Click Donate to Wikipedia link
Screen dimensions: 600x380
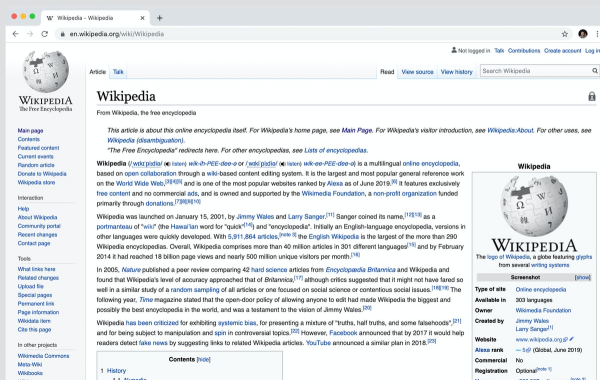tap(42, 174)
